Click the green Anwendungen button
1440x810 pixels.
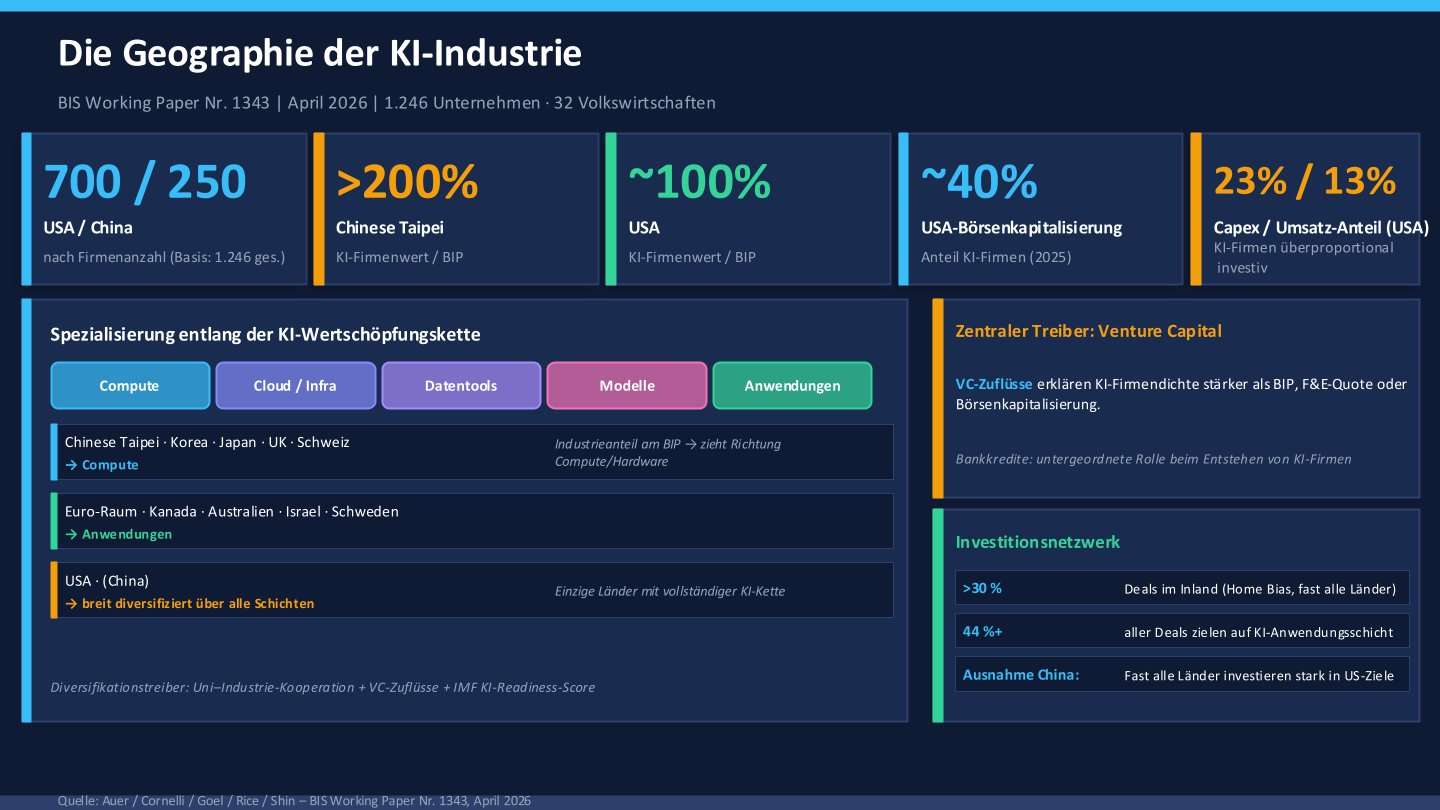tap(792, 386)
